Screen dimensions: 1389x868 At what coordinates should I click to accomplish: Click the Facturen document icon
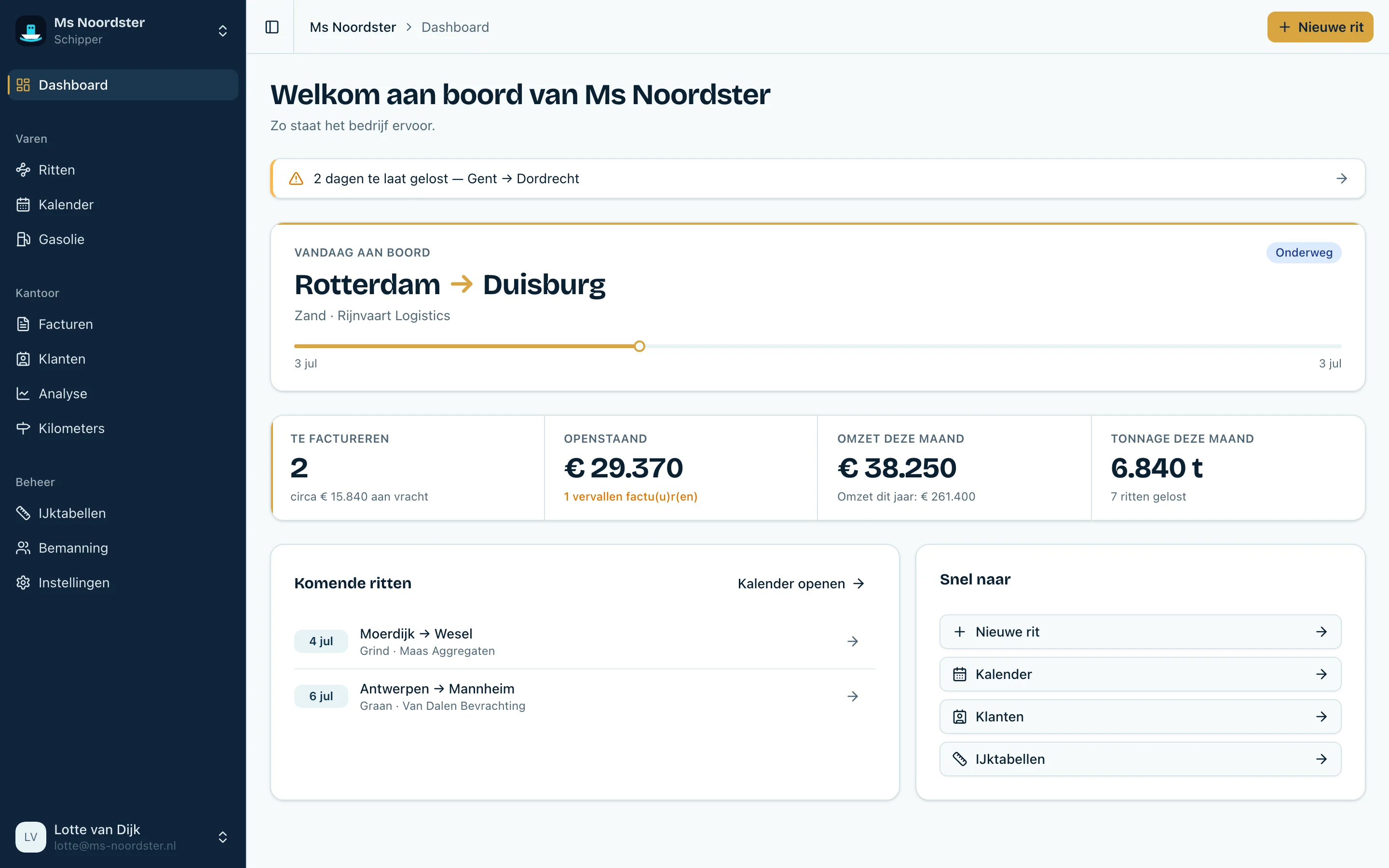(23, 325)
